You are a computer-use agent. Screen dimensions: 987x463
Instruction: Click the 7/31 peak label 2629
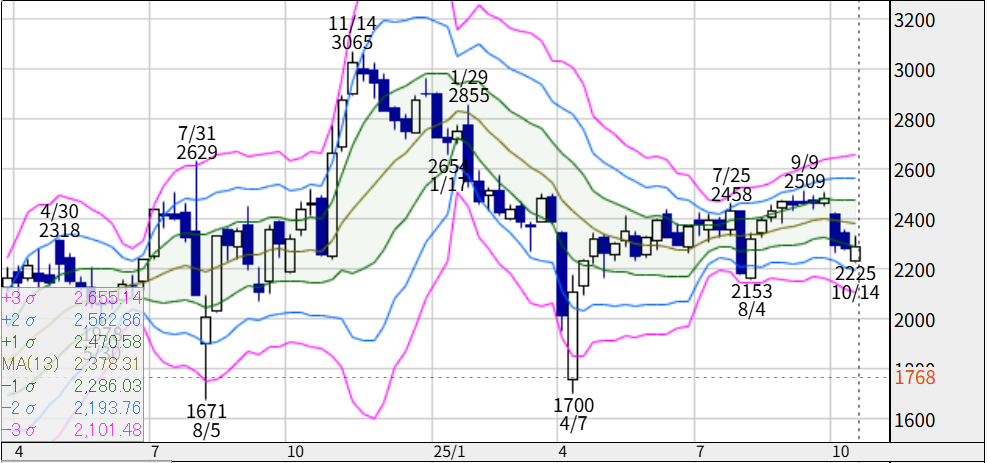pos(197,151)
